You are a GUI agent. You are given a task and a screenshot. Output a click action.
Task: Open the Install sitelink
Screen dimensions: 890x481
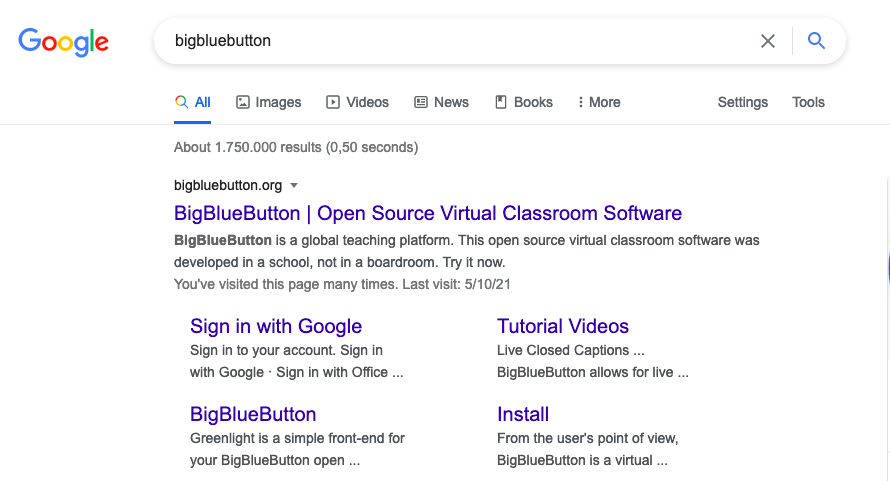coord(523,414)
